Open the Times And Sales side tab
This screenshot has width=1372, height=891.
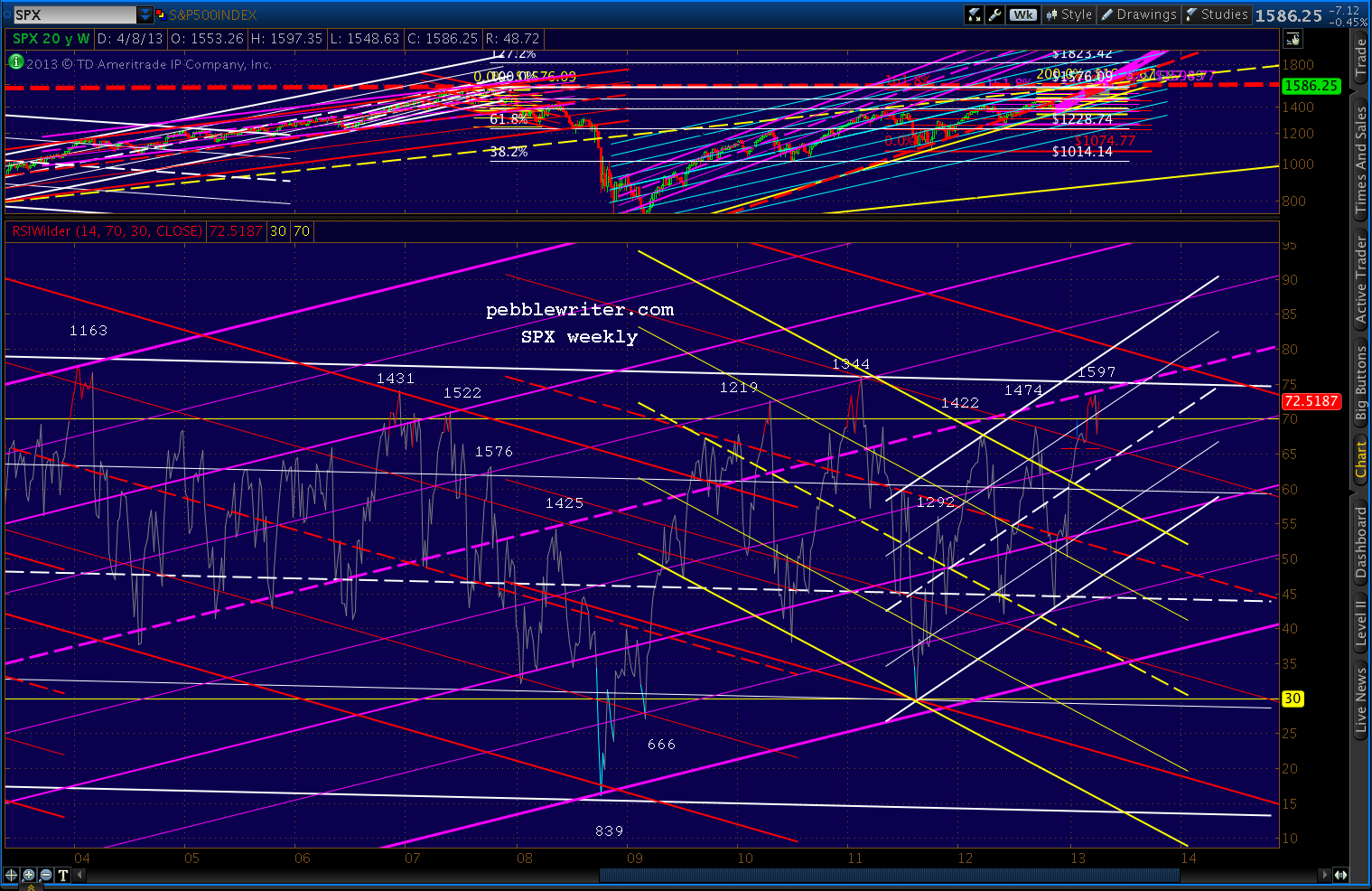[1360, 161]
